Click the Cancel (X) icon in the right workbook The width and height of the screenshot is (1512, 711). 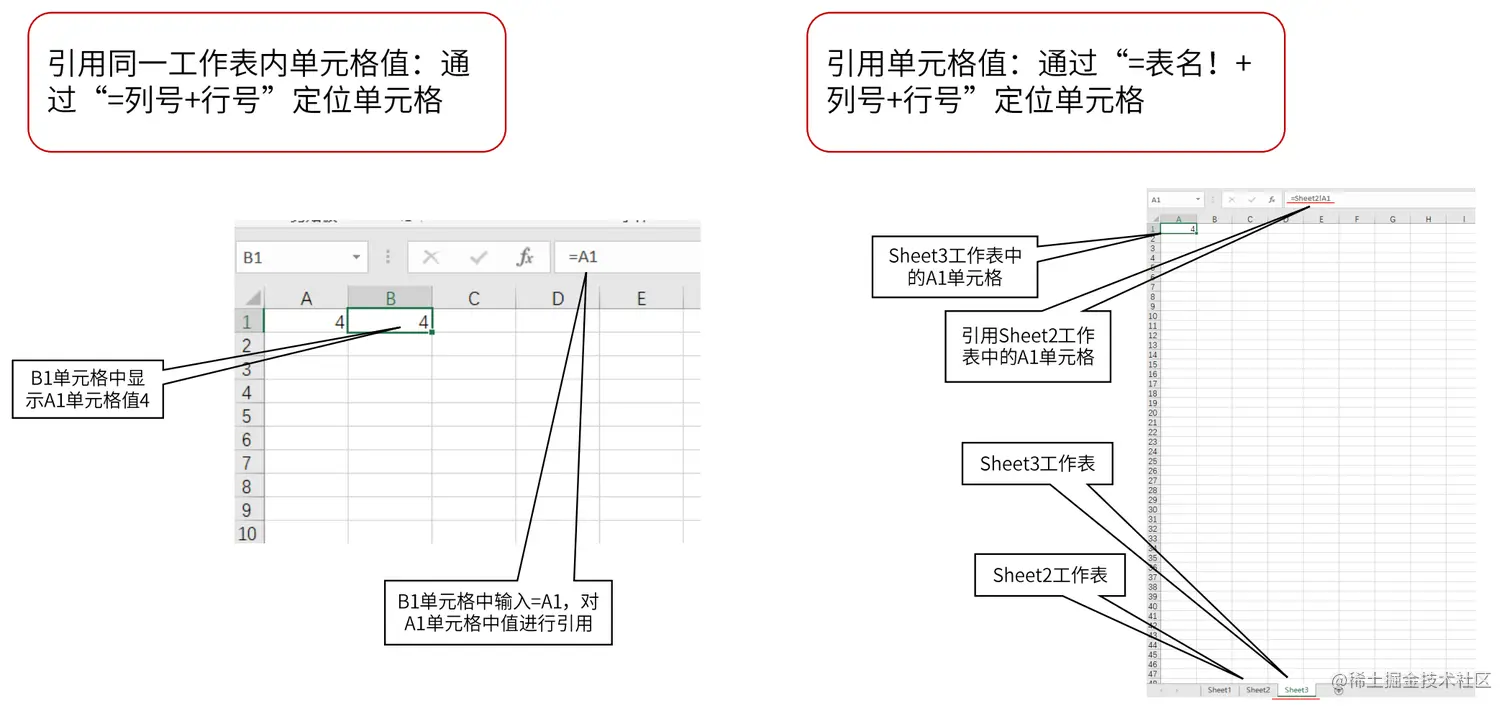click(1232, 198)
